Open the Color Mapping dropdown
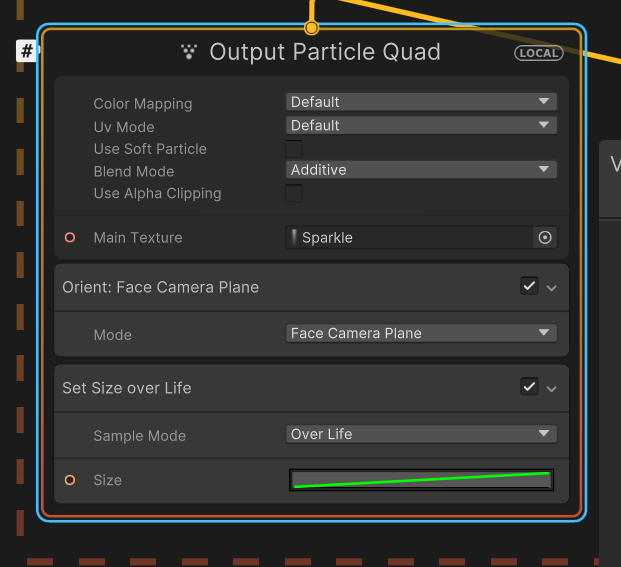 (421, 102)
